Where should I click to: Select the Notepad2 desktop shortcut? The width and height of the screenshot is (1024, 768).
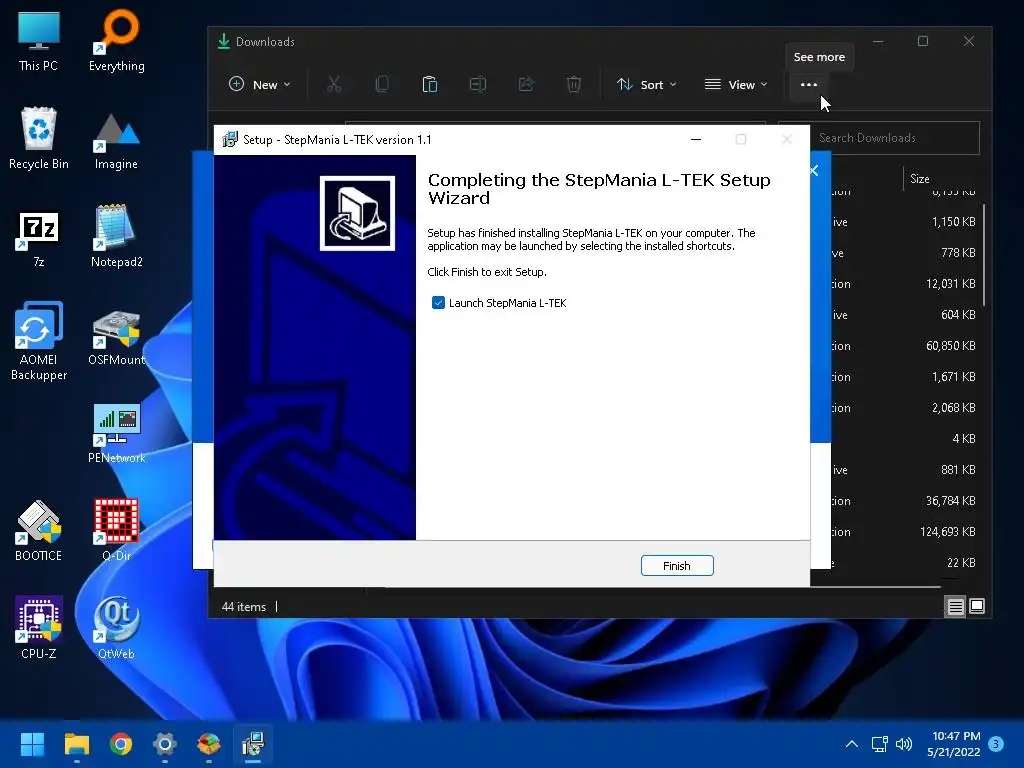tap(117, 236)
